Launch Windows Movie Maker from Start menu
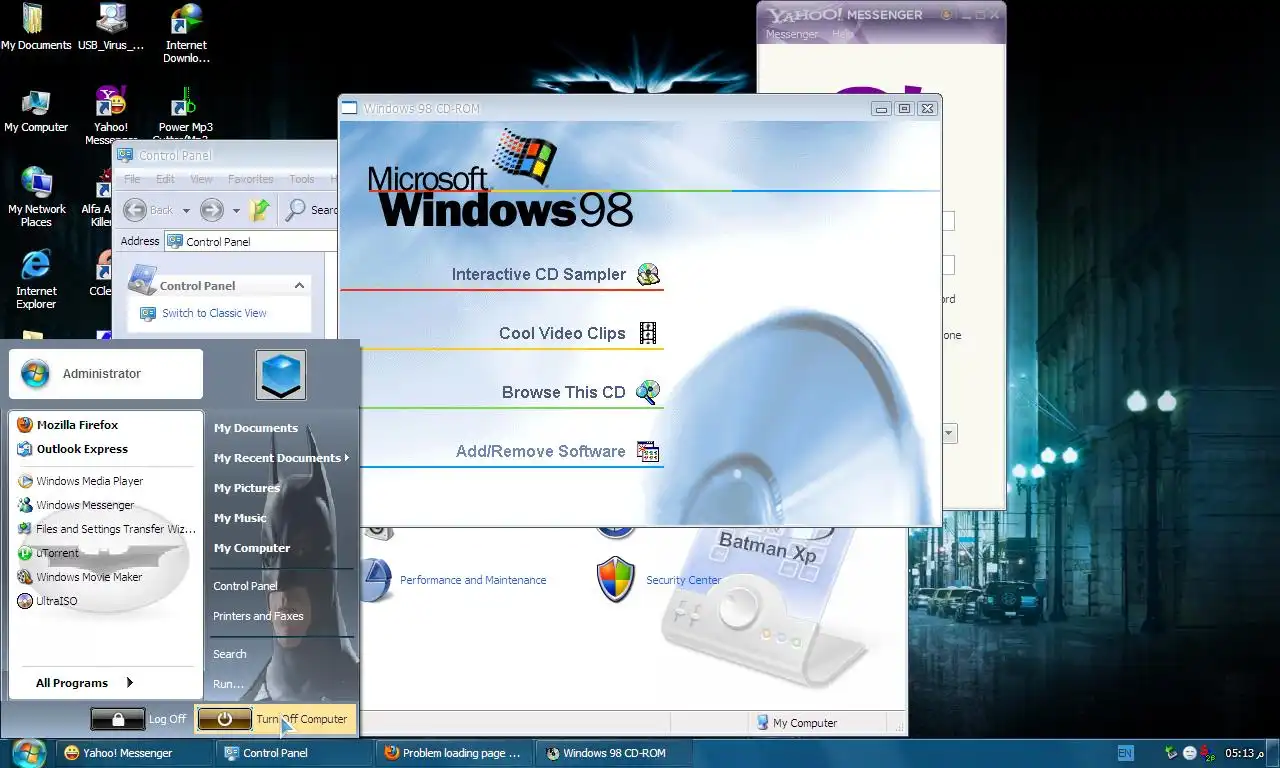Screen dimensions: 1280x768 [x=89, y=577]
